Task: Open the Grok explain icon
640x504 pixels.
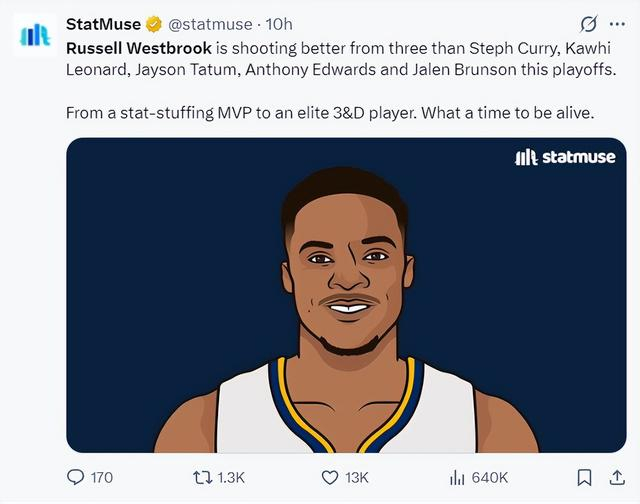Action: [x=589, y=24]
